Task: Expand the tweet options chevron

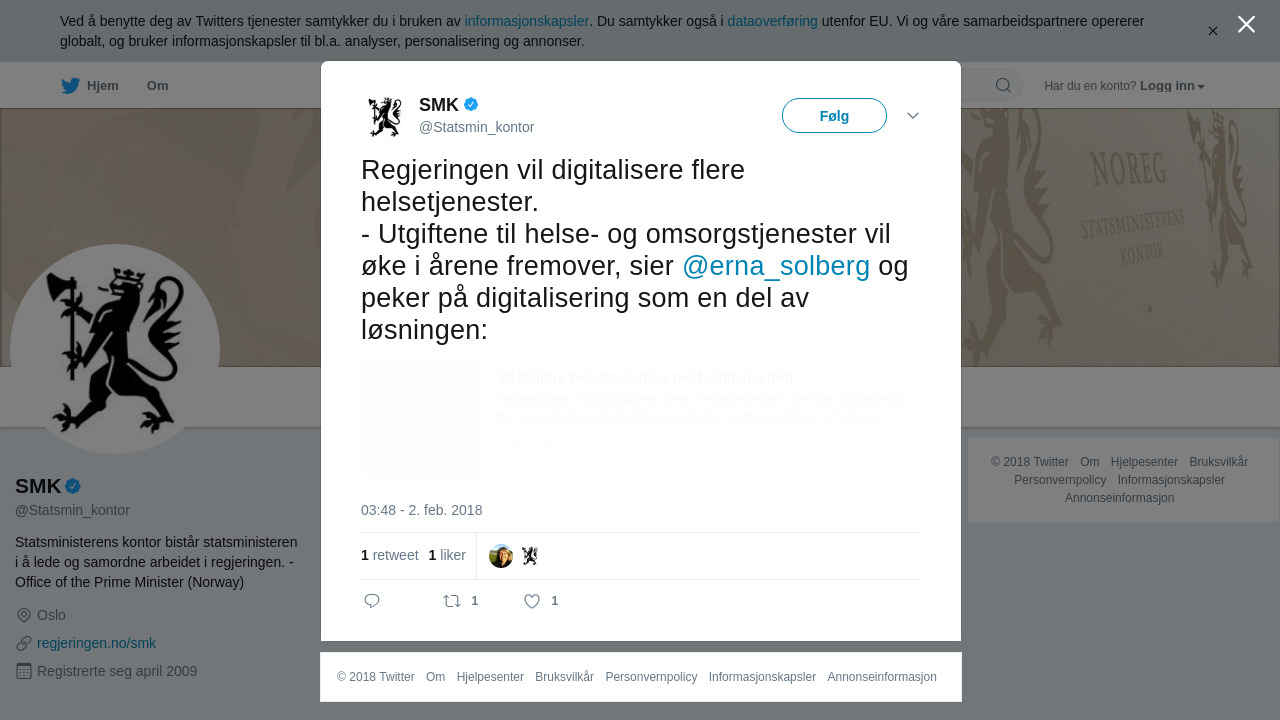Action: tap(913, 116)
